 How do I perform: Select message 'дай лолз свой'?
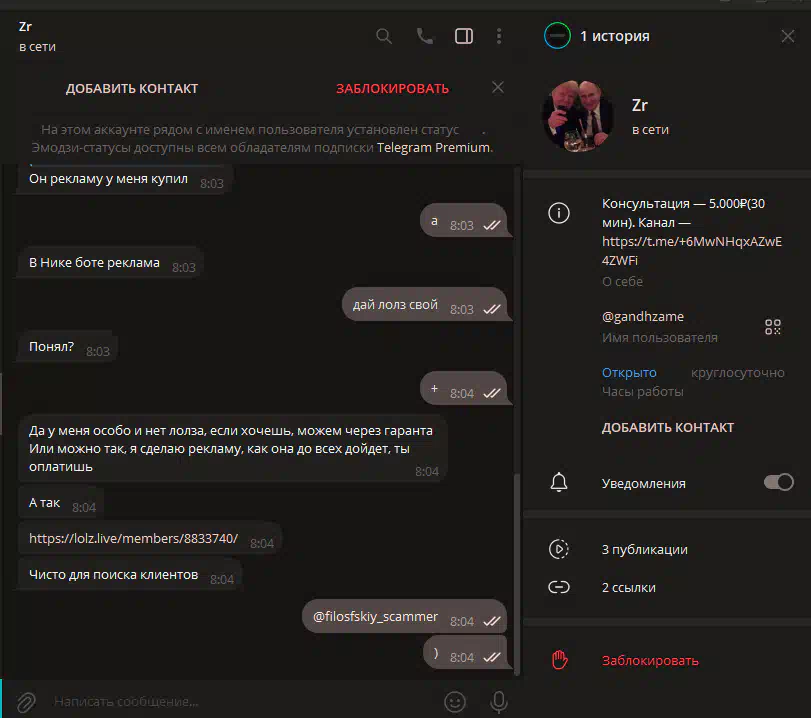click(x=426, y=305)
